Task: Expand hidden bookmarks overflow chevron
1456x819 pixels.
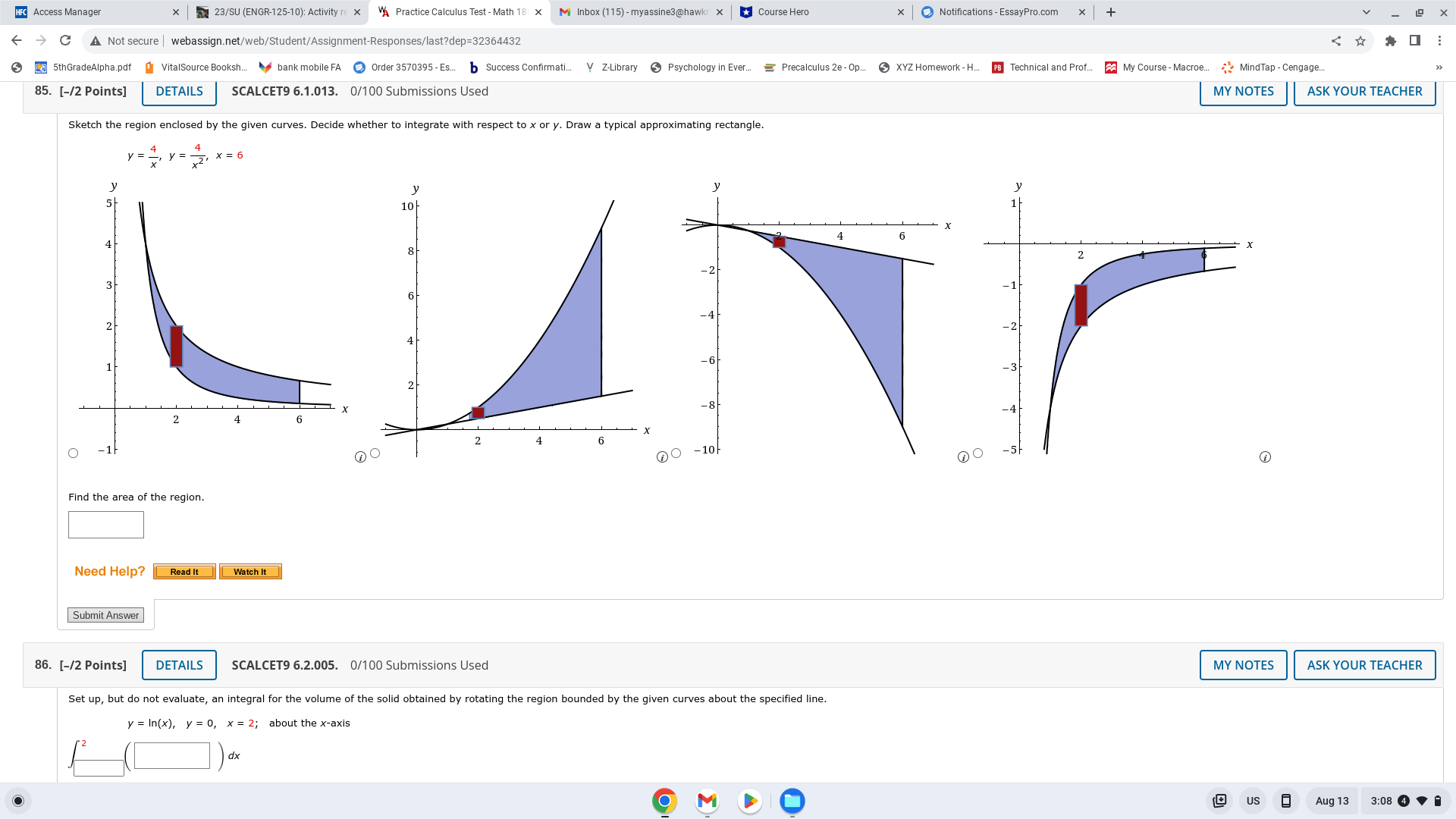Action: click(1439, 67)
